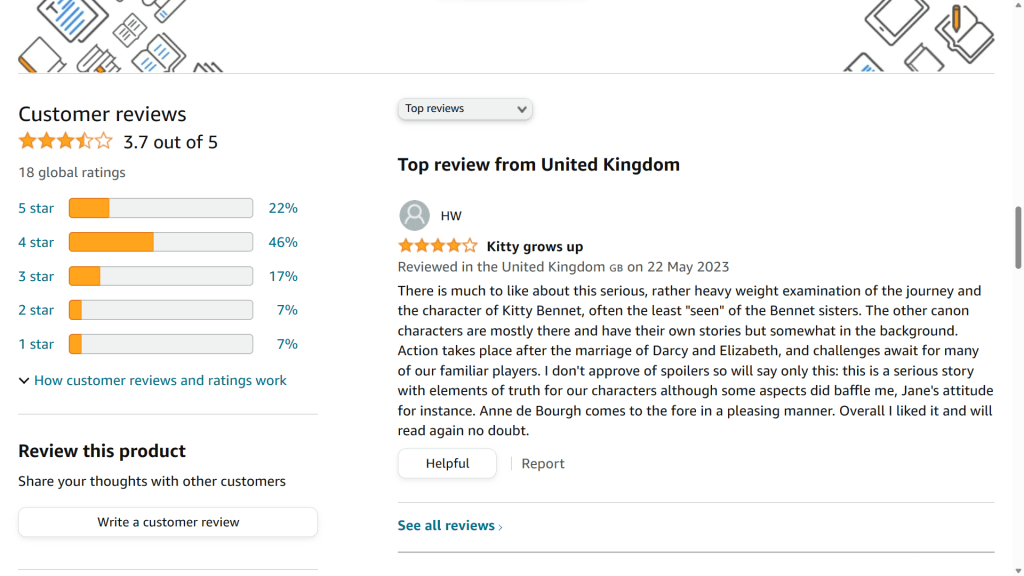Click chevron beside See all reviews
Screen dimensions: 1024x576
500,527
